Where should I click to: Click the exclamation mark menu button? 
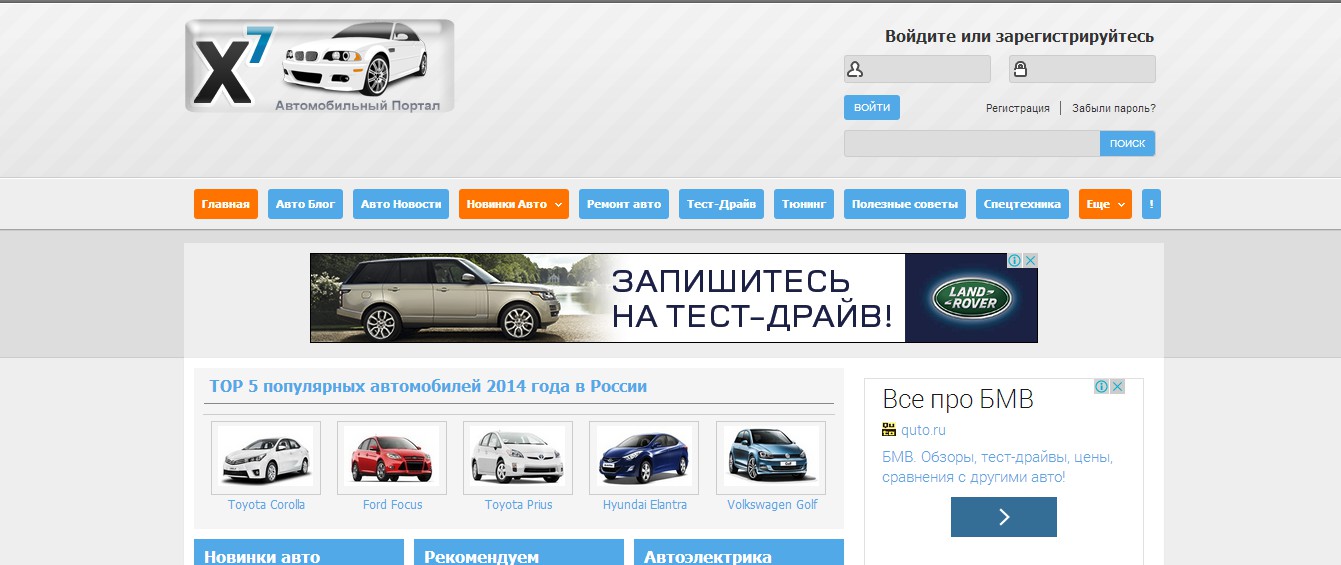pyautogui.click(x=1151, y=204)
